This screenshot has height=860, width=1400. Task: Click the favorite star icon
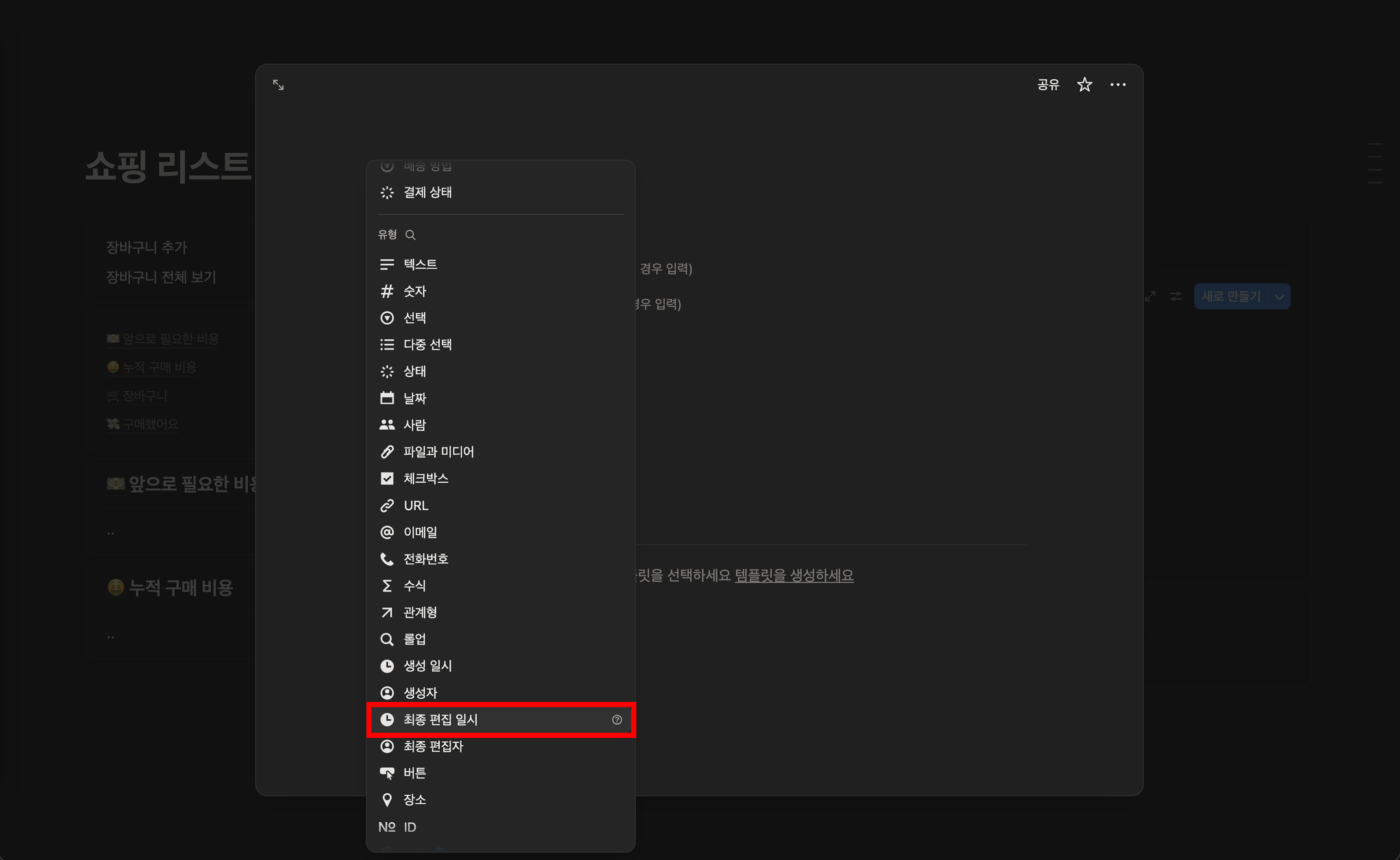tap(1084, 85)
